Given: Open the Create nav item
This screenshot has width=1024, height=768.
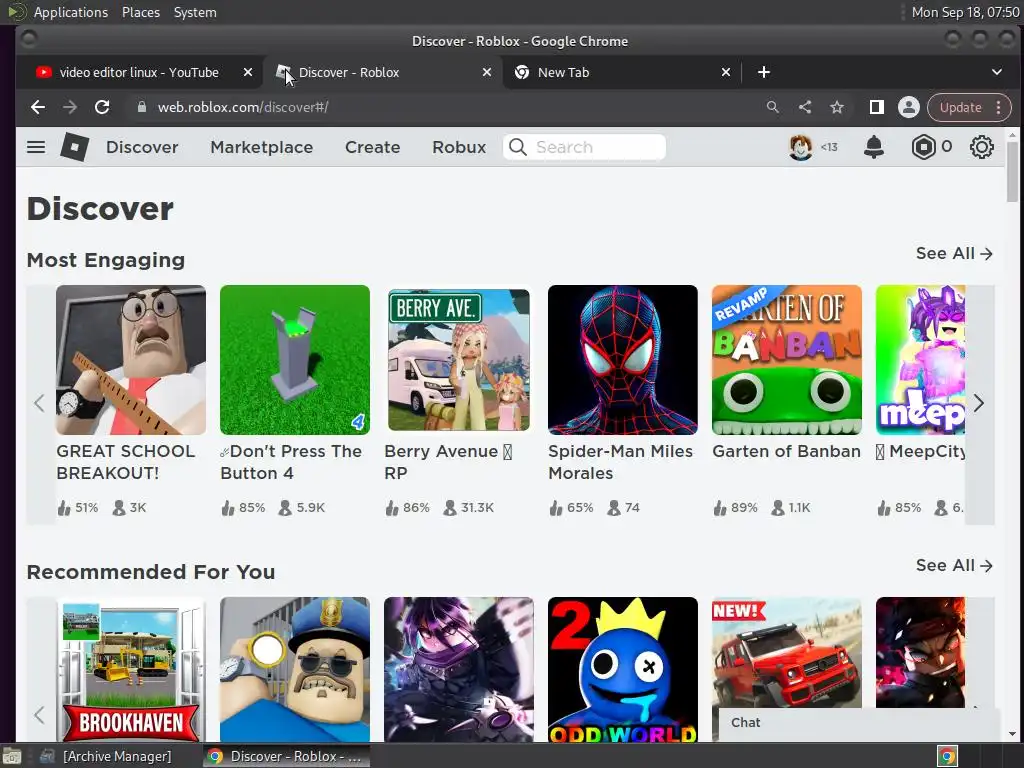Looking at the screenshot, I should click(x=372, y=147).
